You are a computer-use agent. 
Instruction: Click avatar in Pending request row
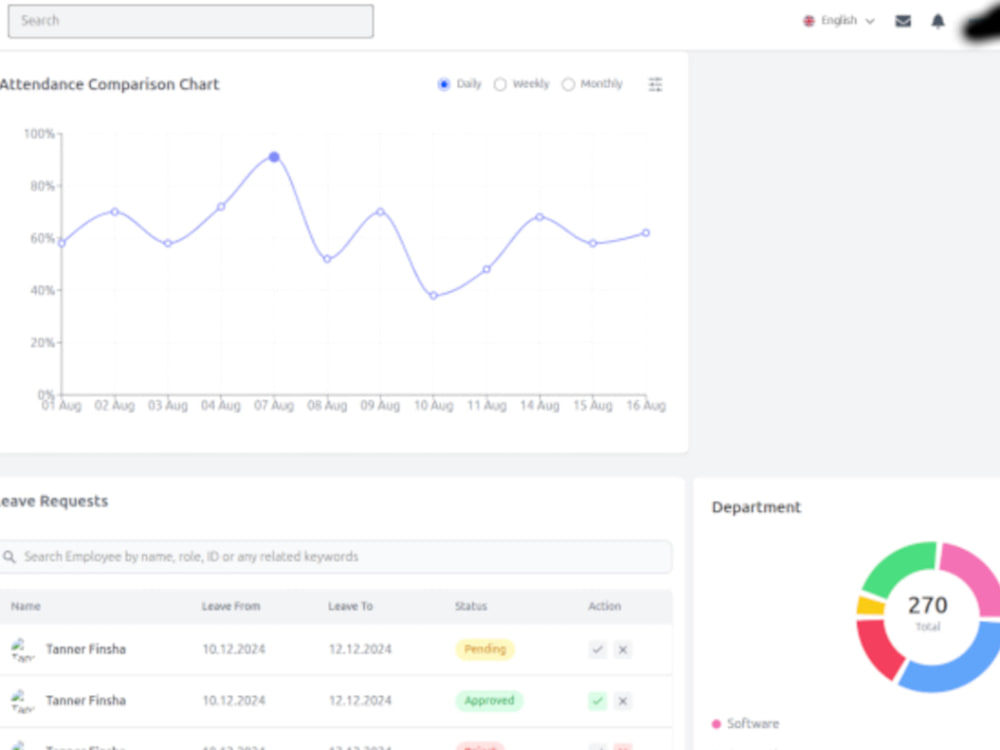coord(22,649)
